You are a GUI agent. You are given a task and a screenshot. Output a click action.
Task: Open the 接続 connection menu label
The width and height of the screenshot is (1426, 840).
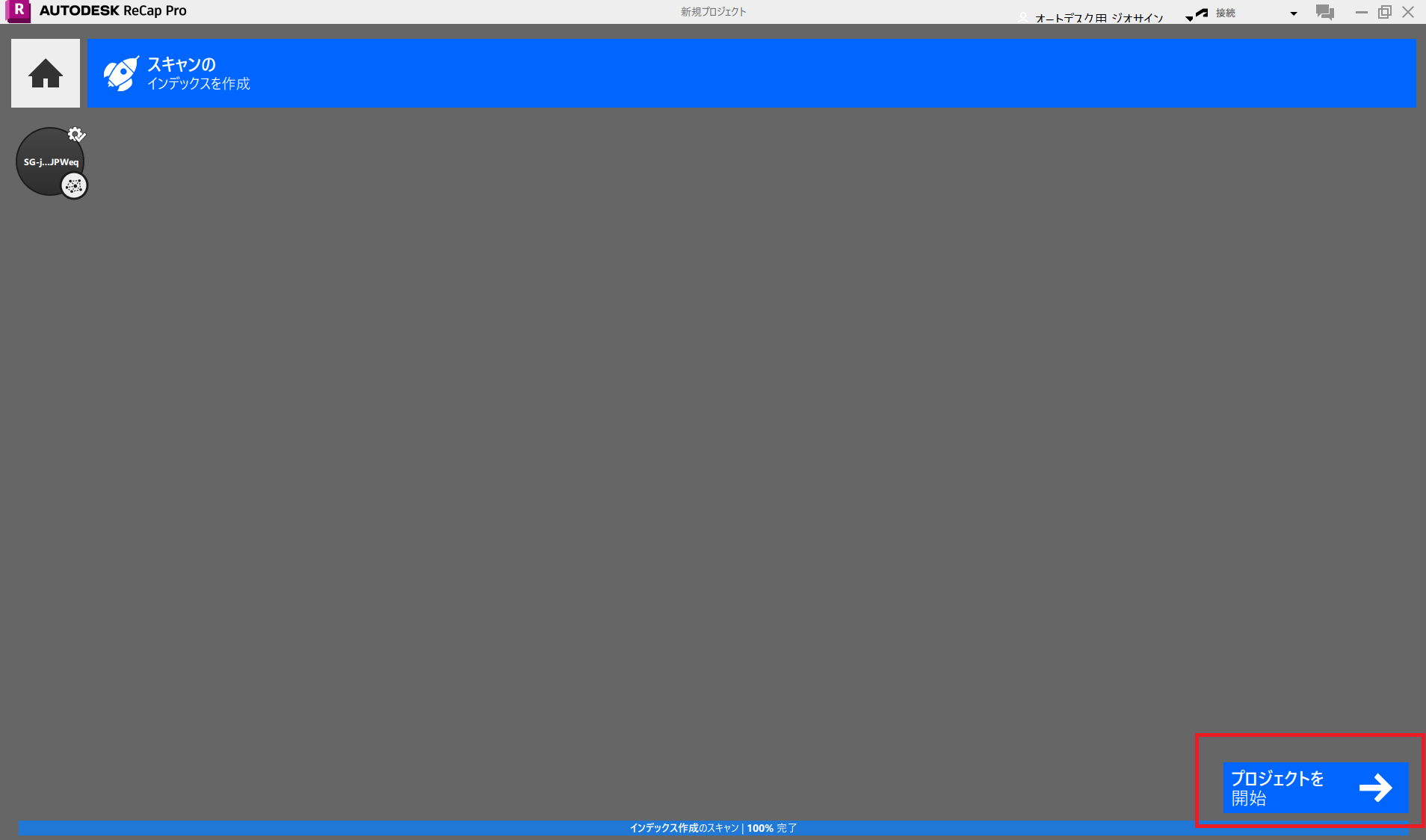[1226, 13]
